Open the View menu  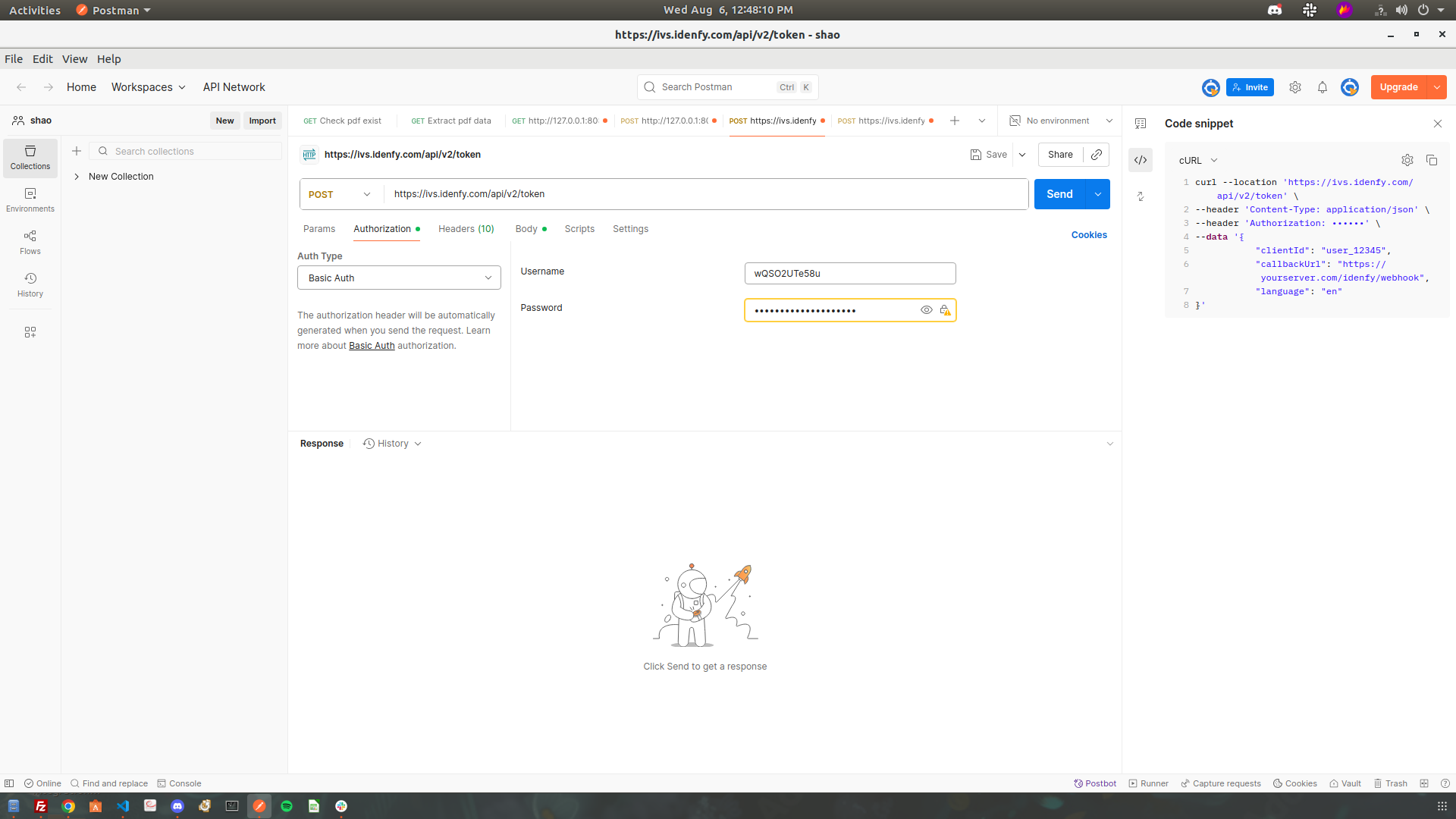coord(74,59)
